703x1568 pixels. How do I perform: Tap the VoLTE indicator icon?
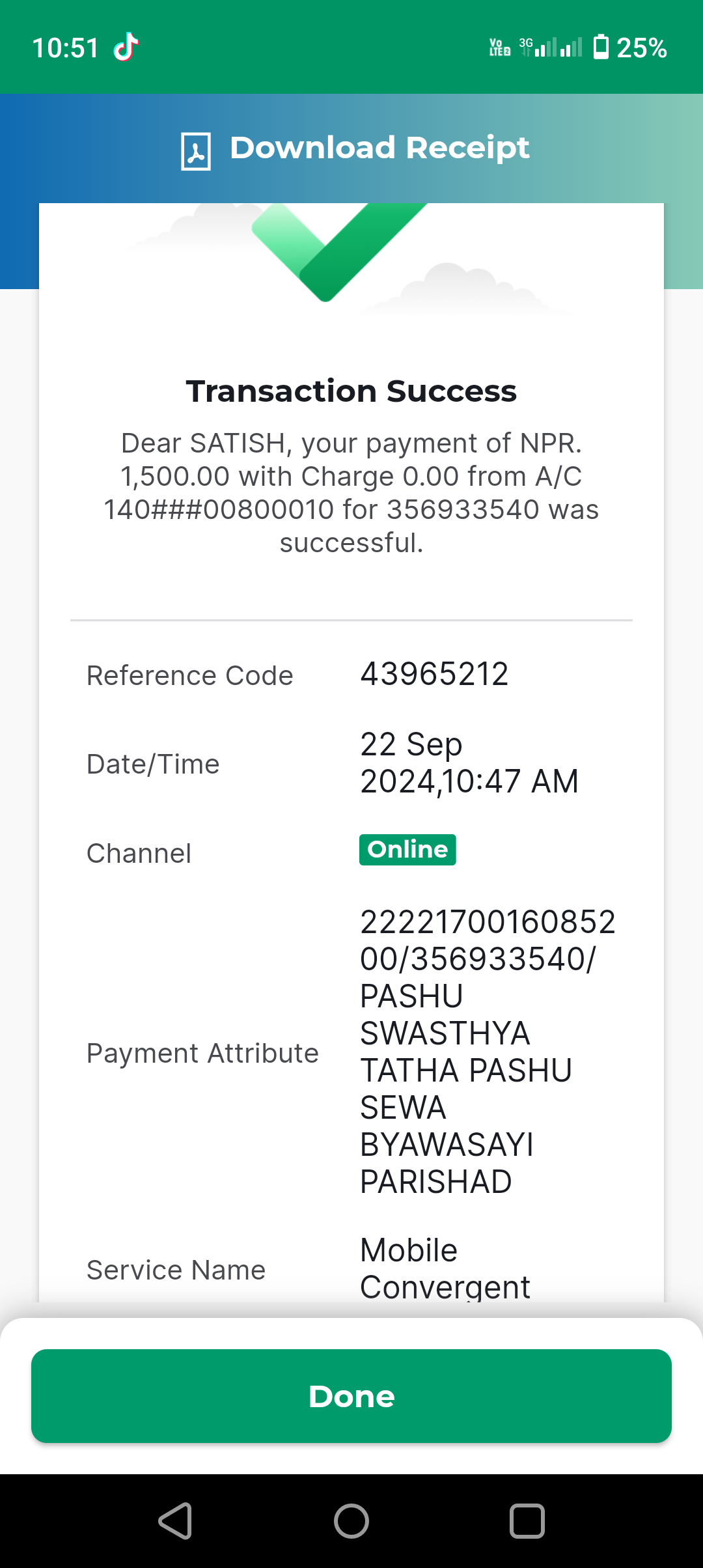500,47
